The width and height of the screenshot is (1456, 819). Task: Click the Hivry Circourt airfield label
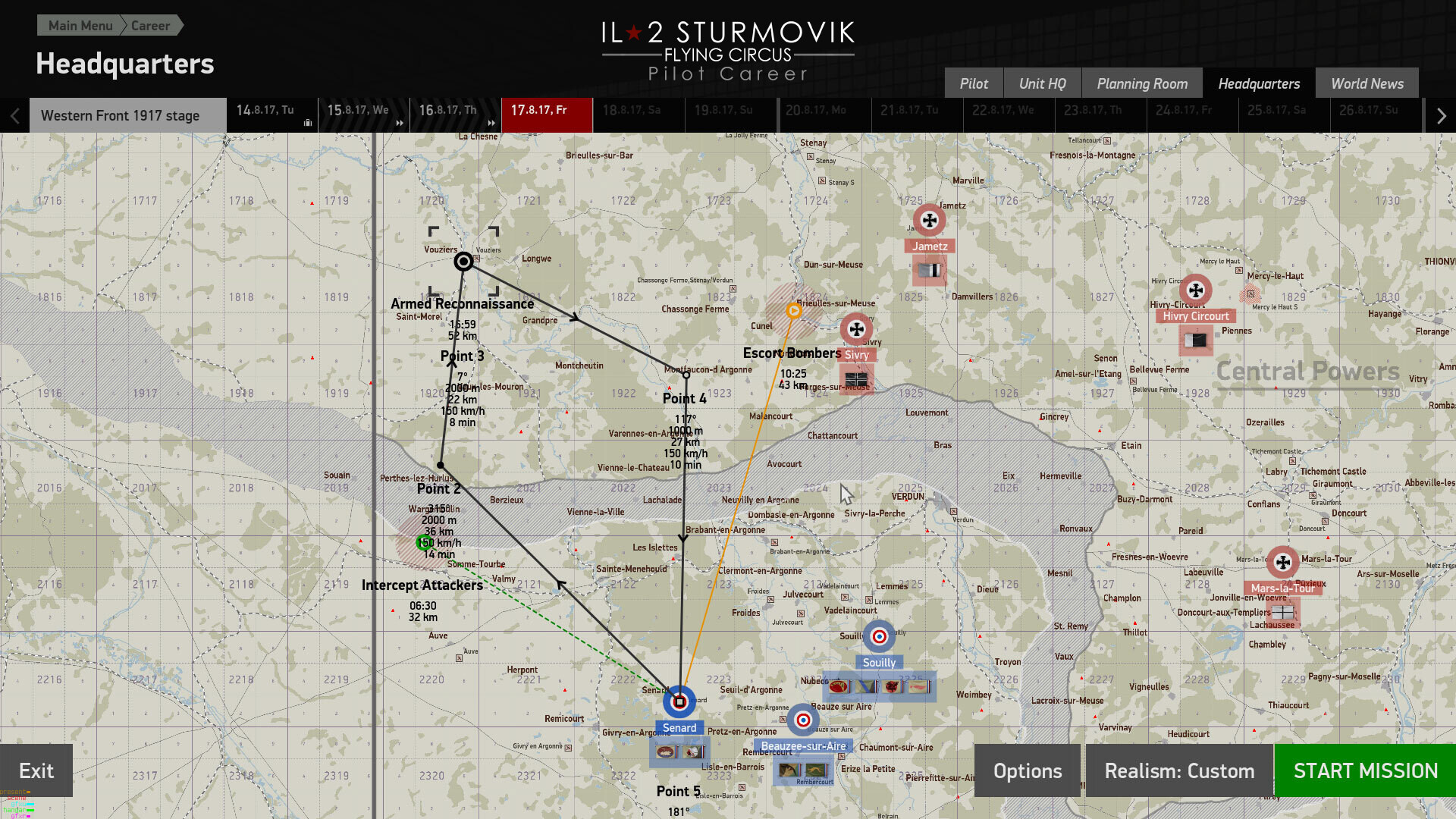coord(1196,316)
